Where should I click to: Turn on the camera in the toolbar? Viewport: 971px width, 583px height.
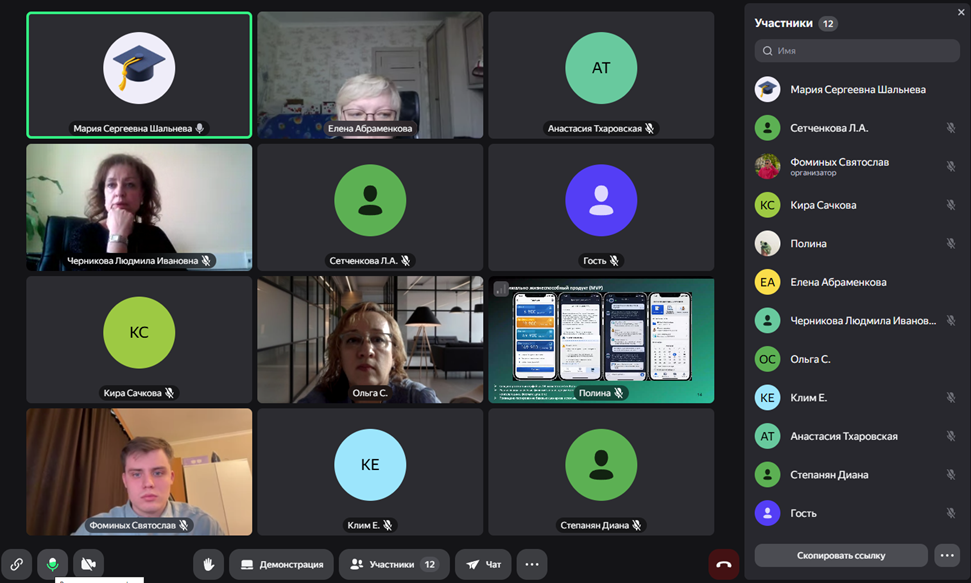[88, 564]
